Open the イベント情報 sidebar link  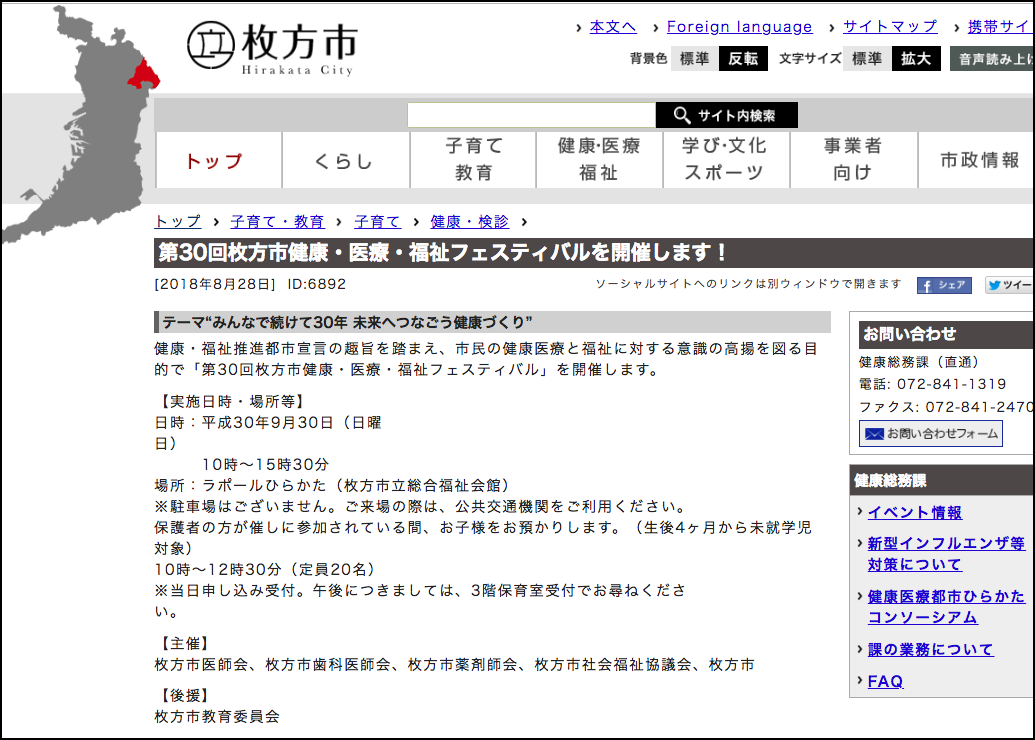point(914,512)
